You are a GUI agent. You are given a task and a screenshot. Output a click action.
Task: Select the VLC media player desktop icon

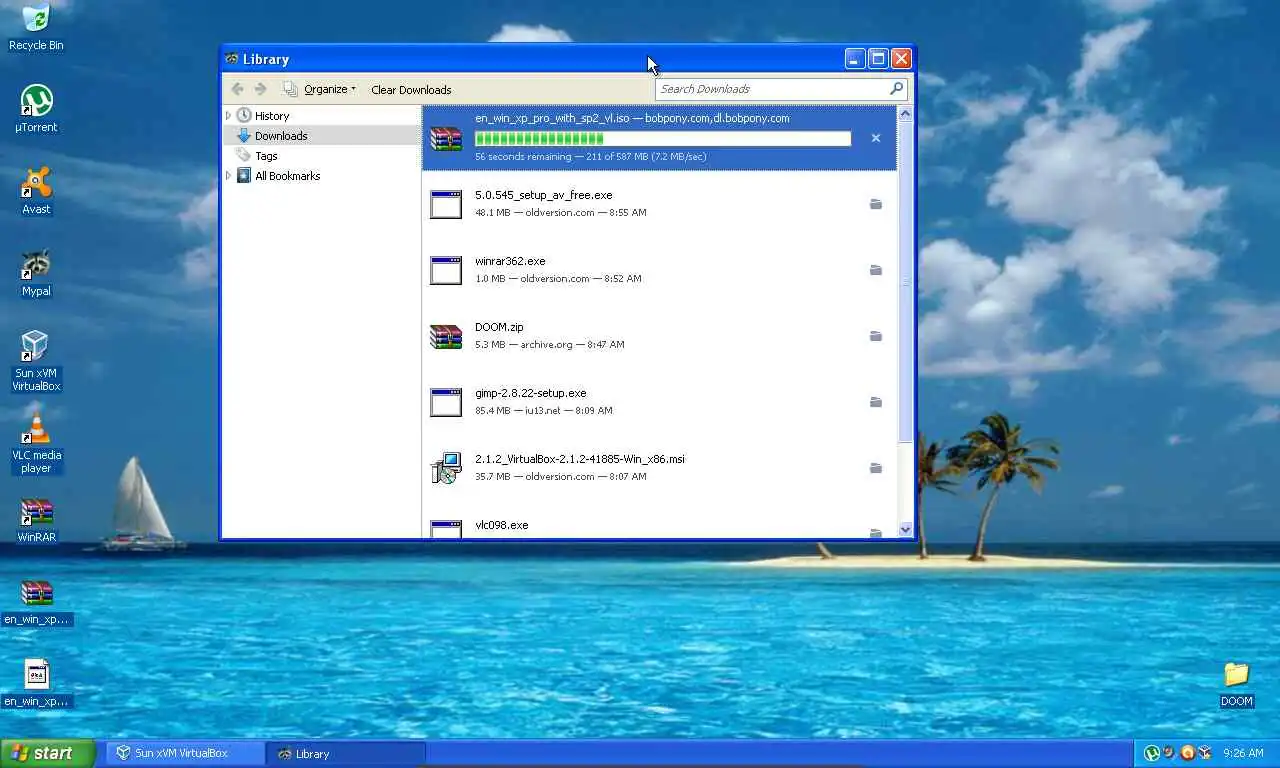coord(36,444)
